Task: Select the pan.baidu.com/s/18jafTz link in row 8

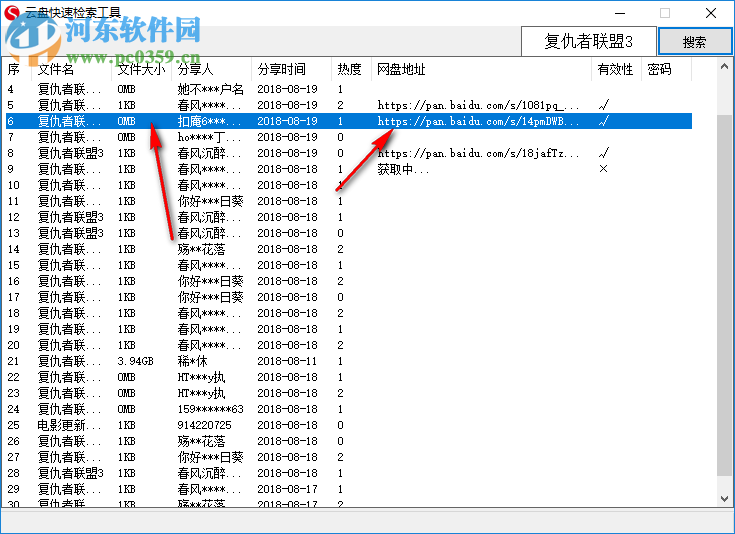Action: (x=478, y=153)
